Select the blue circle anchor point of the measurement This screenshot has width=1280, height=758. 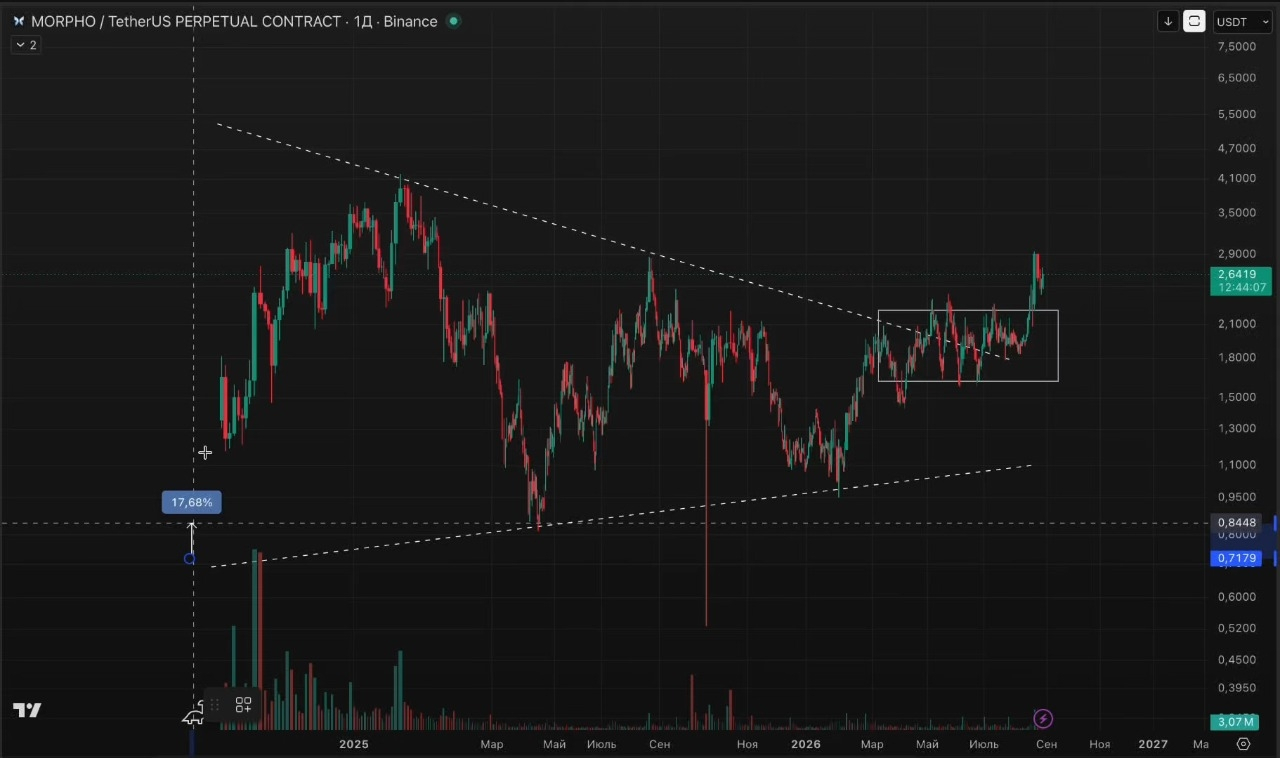click(x=190, y=558)
